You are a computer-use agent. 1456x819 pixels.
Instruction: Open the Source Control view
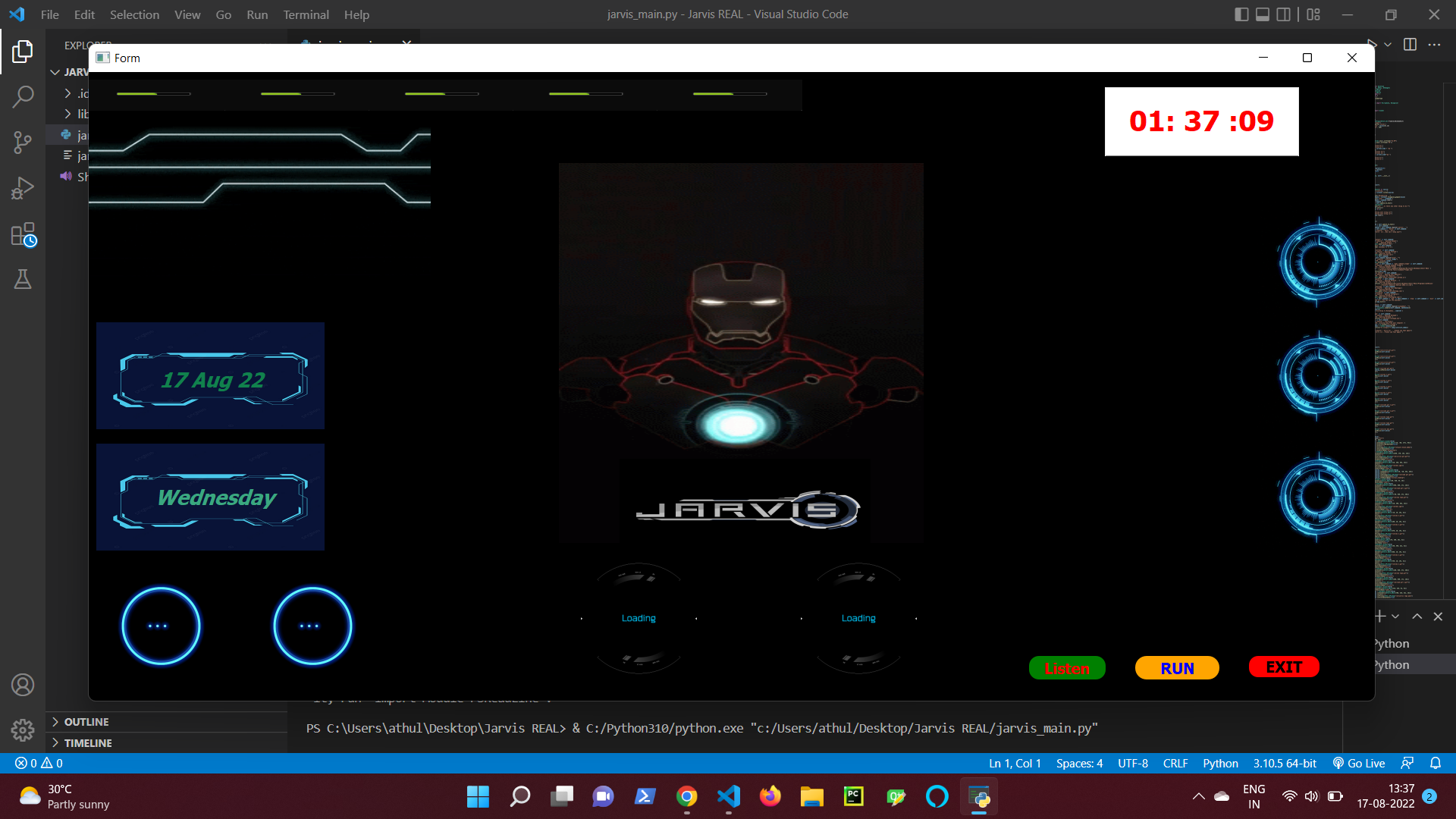click(23, 142)
